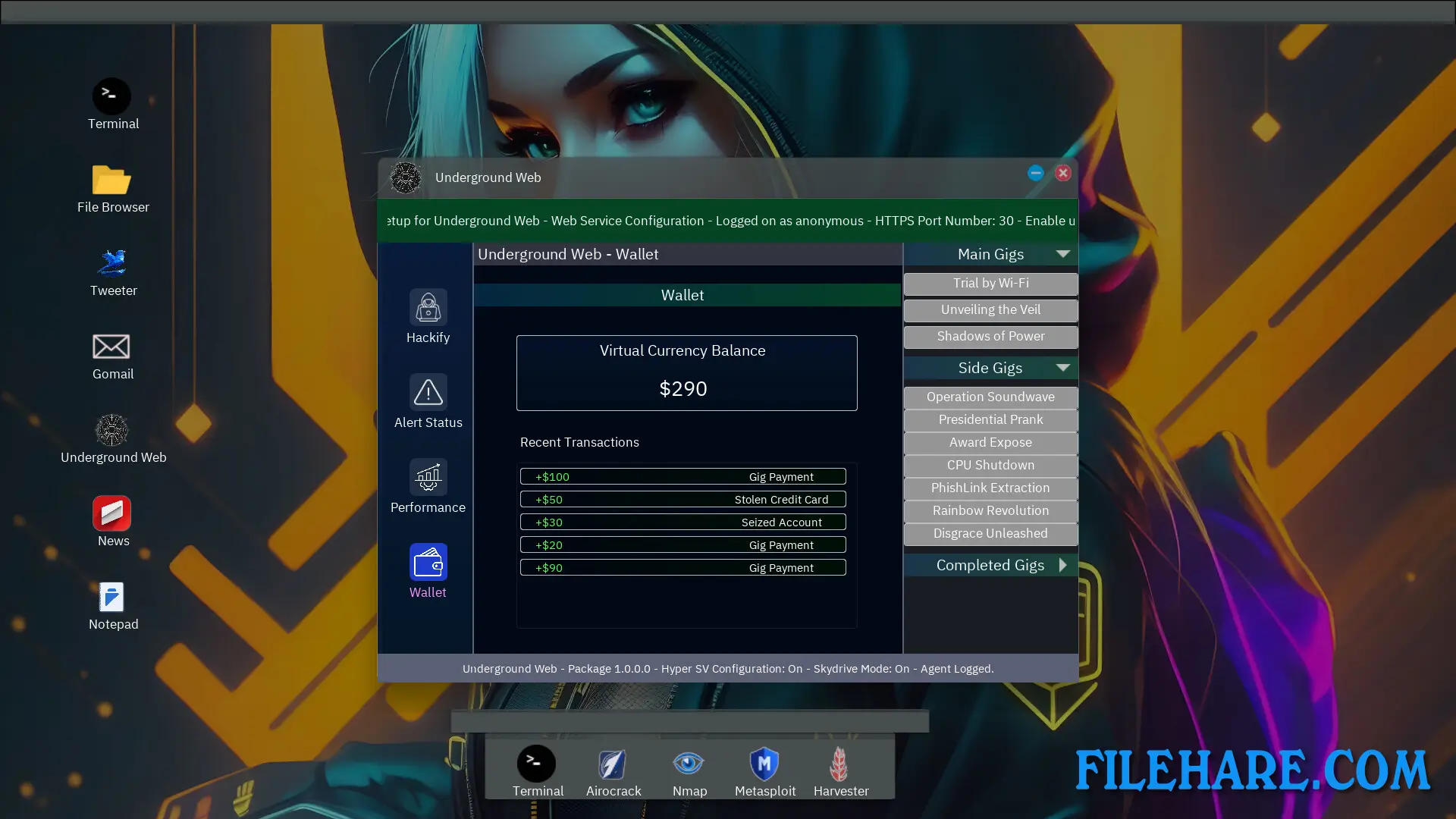Start the PhishLink Extraction gig
This screenshot has height=819, width=1456.
coord(990,488)
